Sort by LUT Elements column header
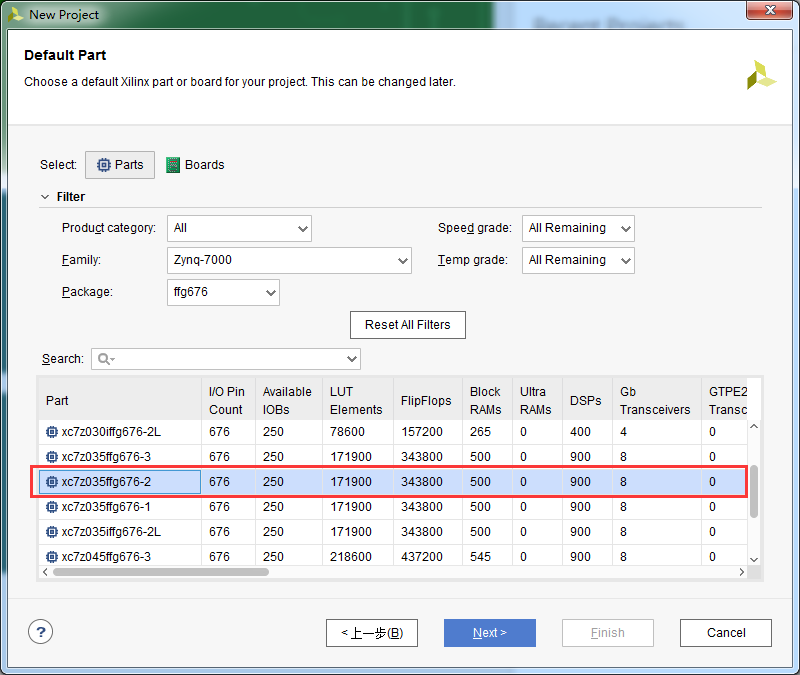The image size is (800, 675). [358, 401]
